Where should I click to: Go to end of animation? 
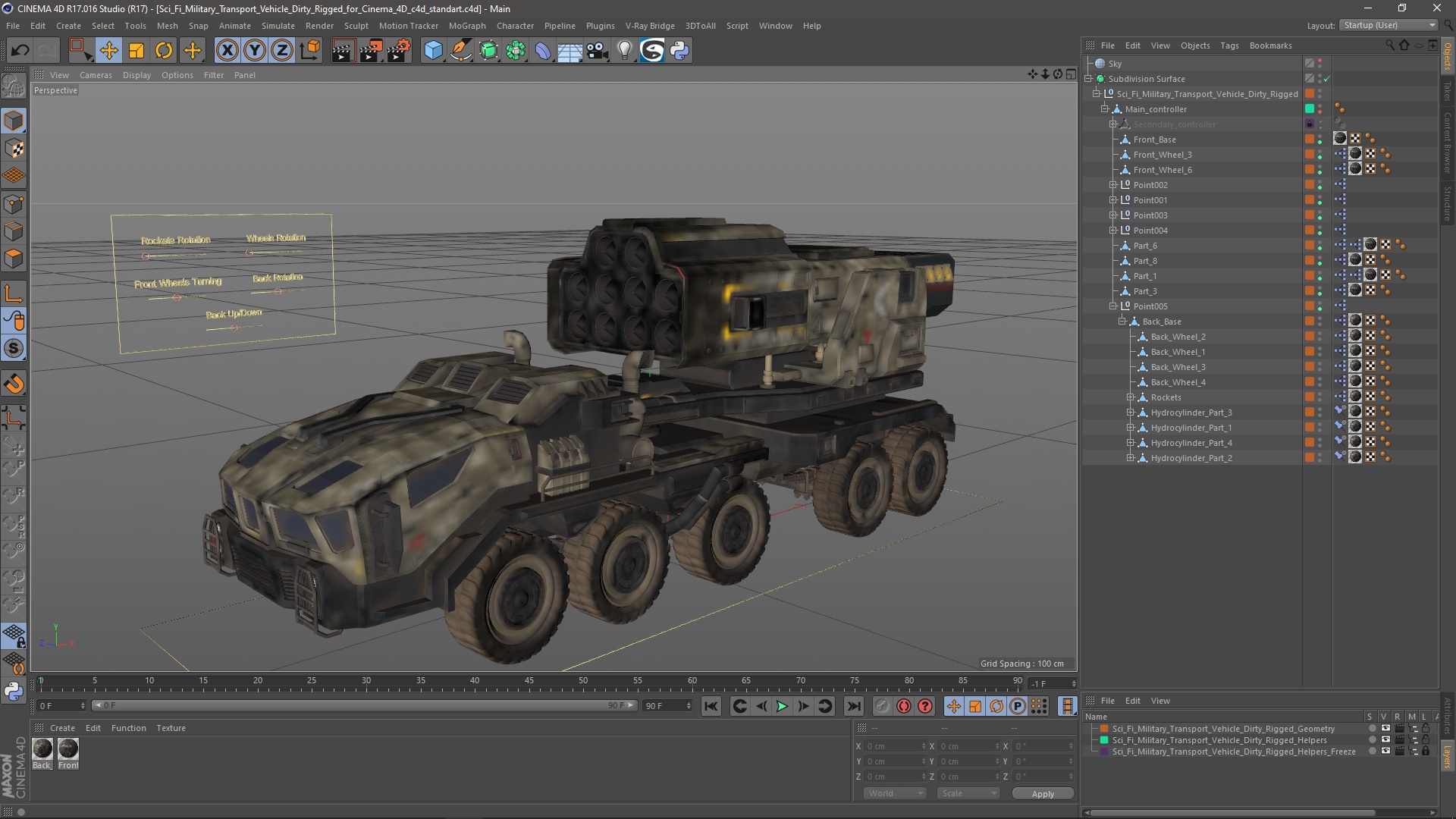854,706
